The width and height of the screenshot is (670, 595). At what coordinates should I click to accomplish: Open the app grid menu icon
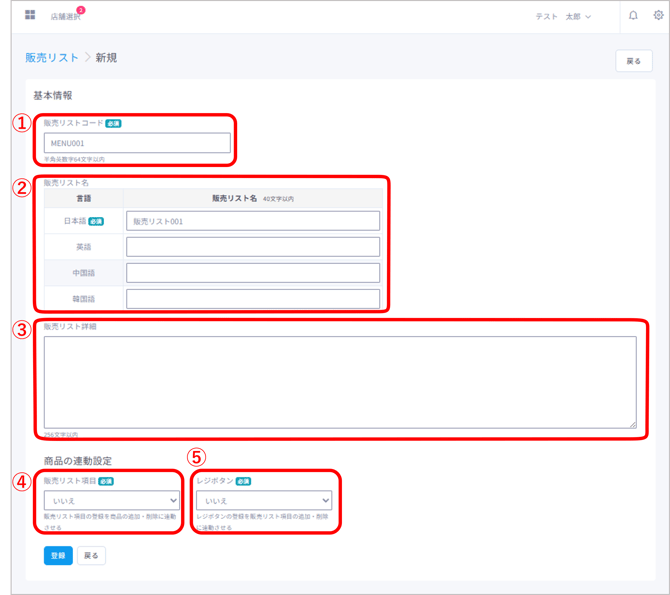coord(30,16)
